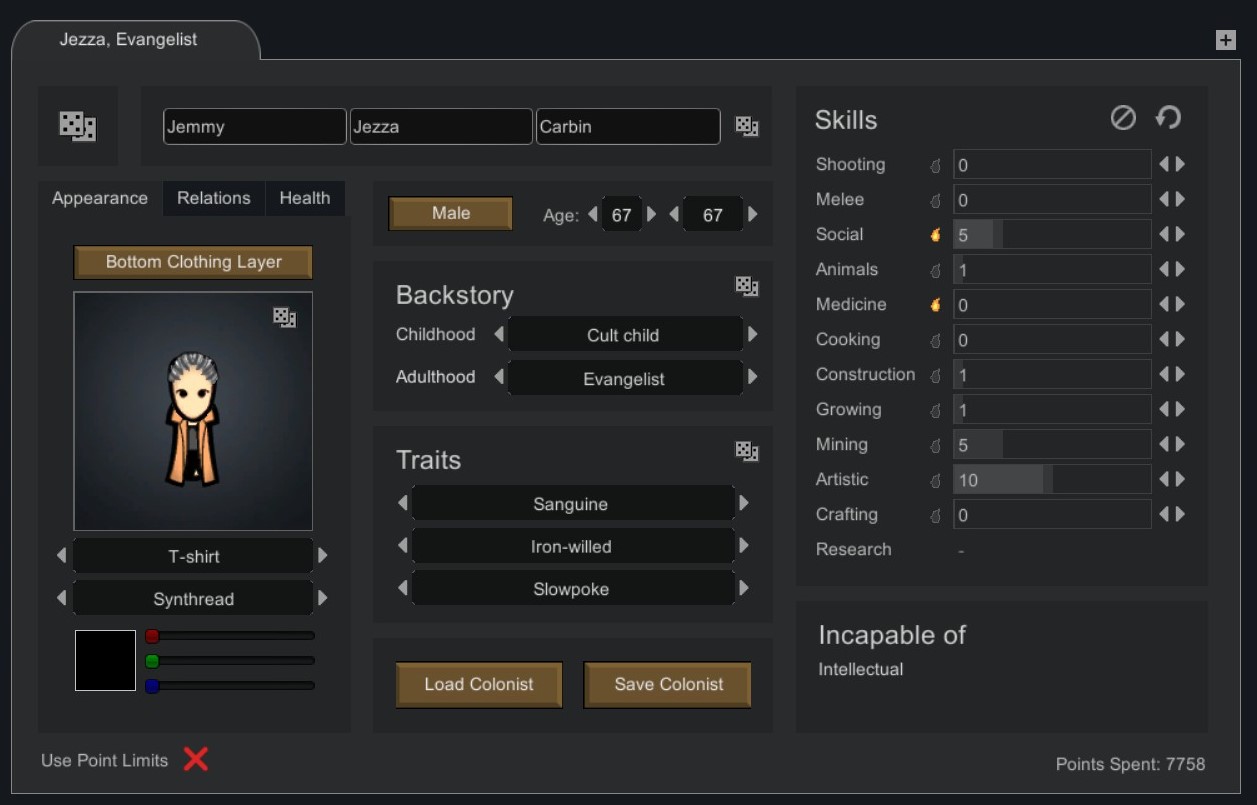Add a new colonist tab with plus icon
The image size is (1257, 805).
point(1225,40)
